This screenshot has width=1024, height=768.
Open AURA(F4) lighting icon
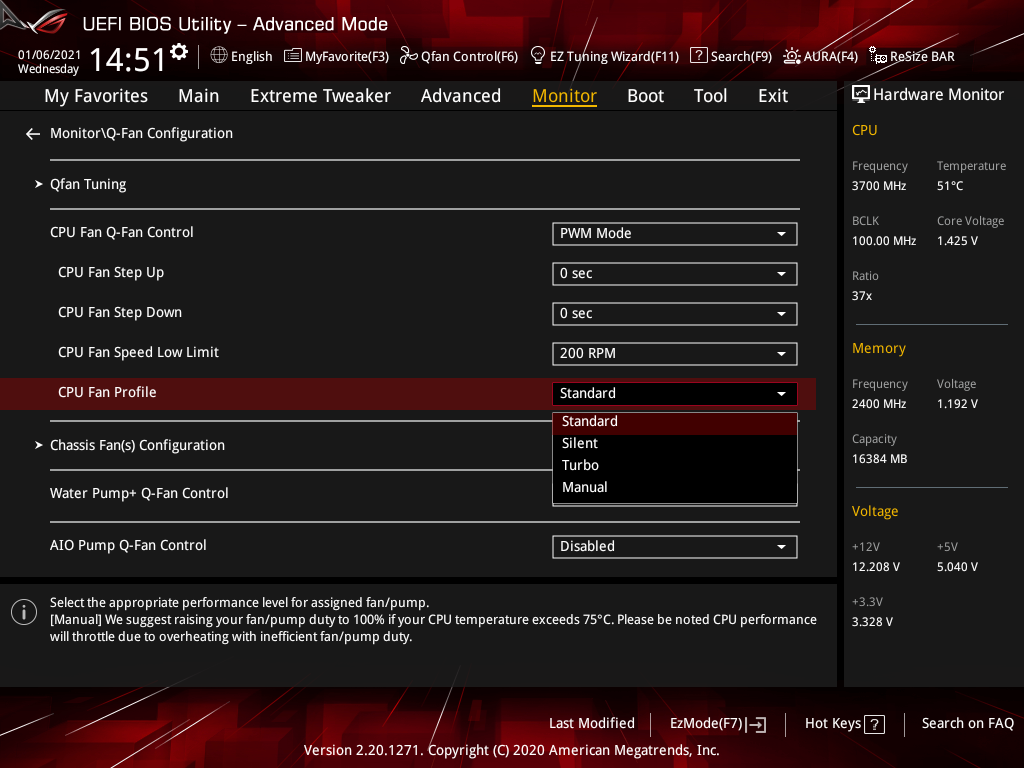pos(792,56)
